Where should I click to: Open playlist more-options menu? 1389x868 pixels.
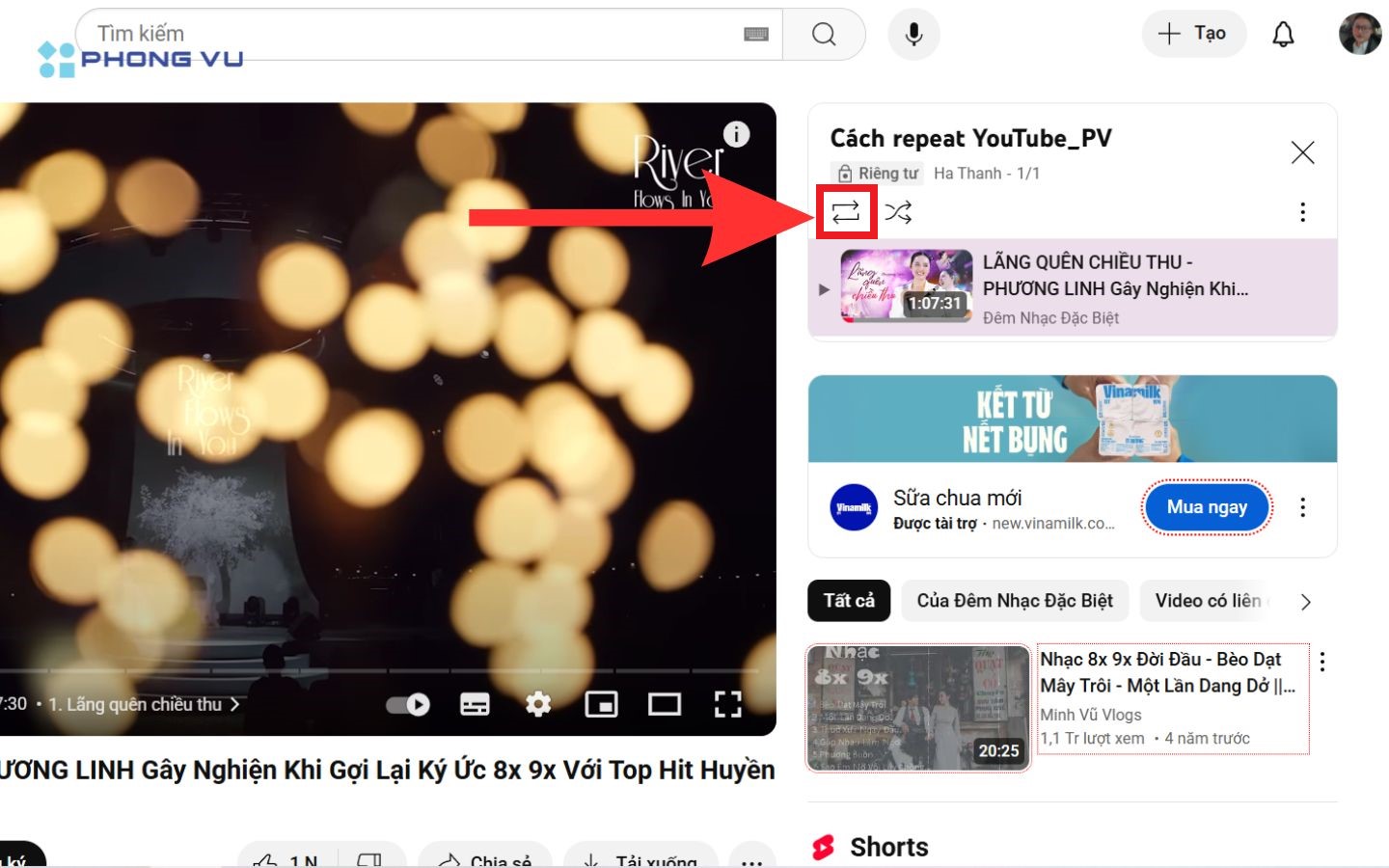(1303, 211)
